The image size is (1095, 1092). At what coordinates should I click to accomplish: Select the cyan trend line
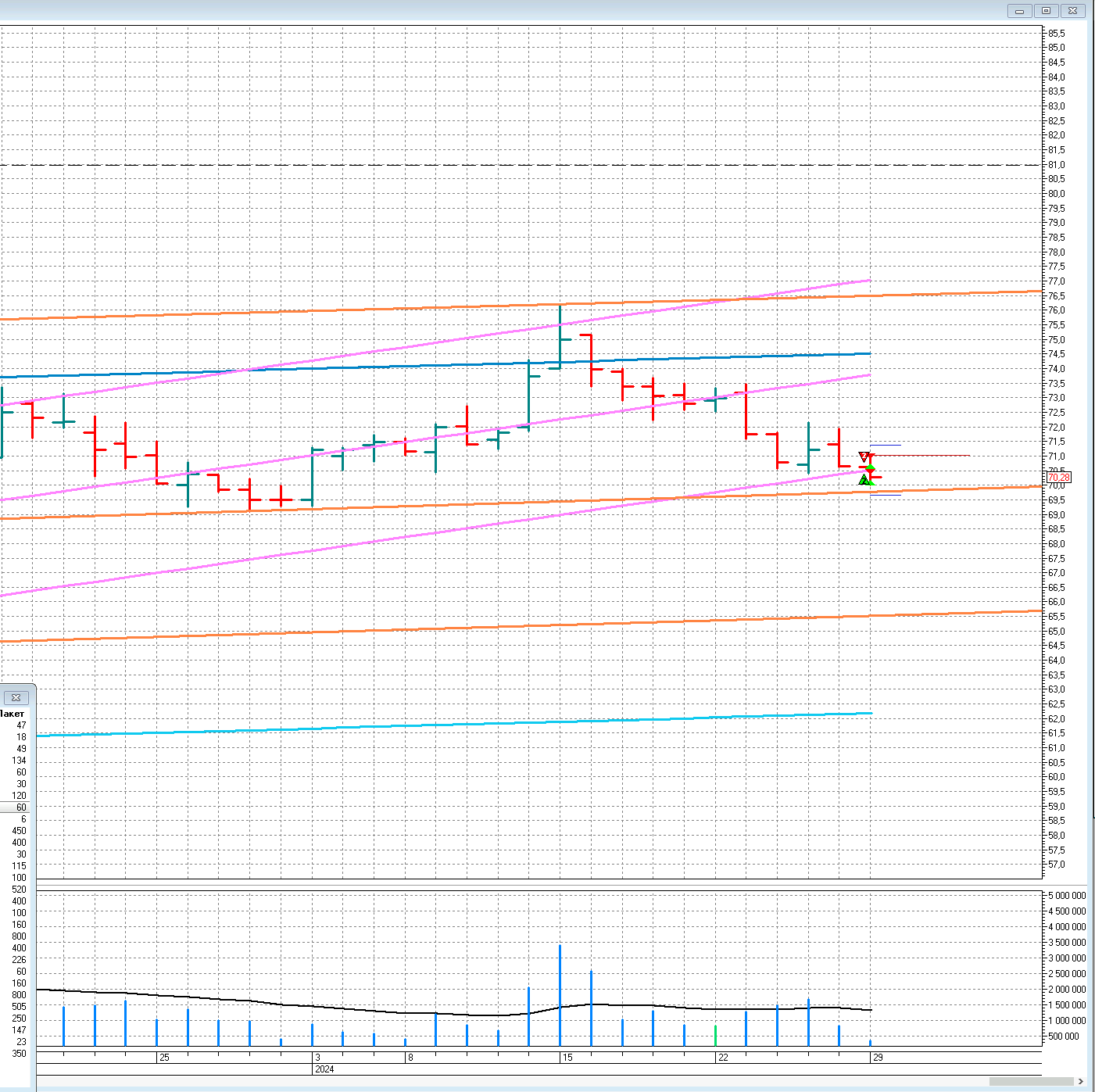click(453, 725)
